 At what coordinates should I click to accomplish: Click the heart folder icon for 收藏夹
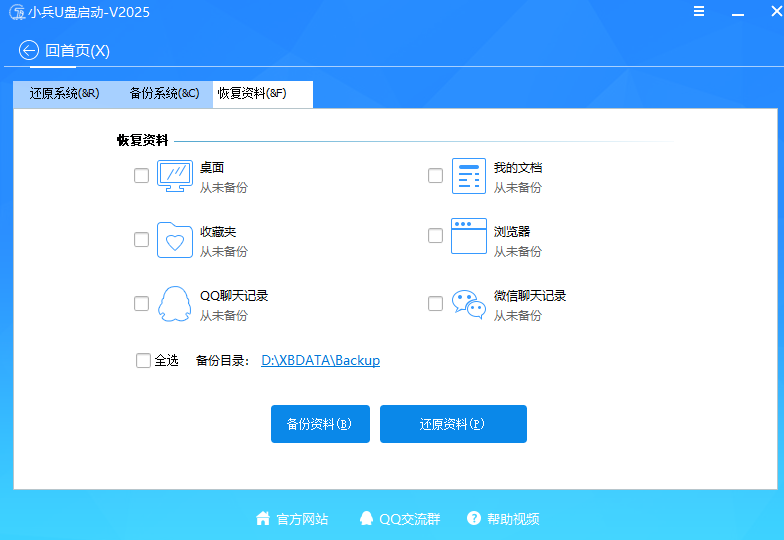point(174,240)
